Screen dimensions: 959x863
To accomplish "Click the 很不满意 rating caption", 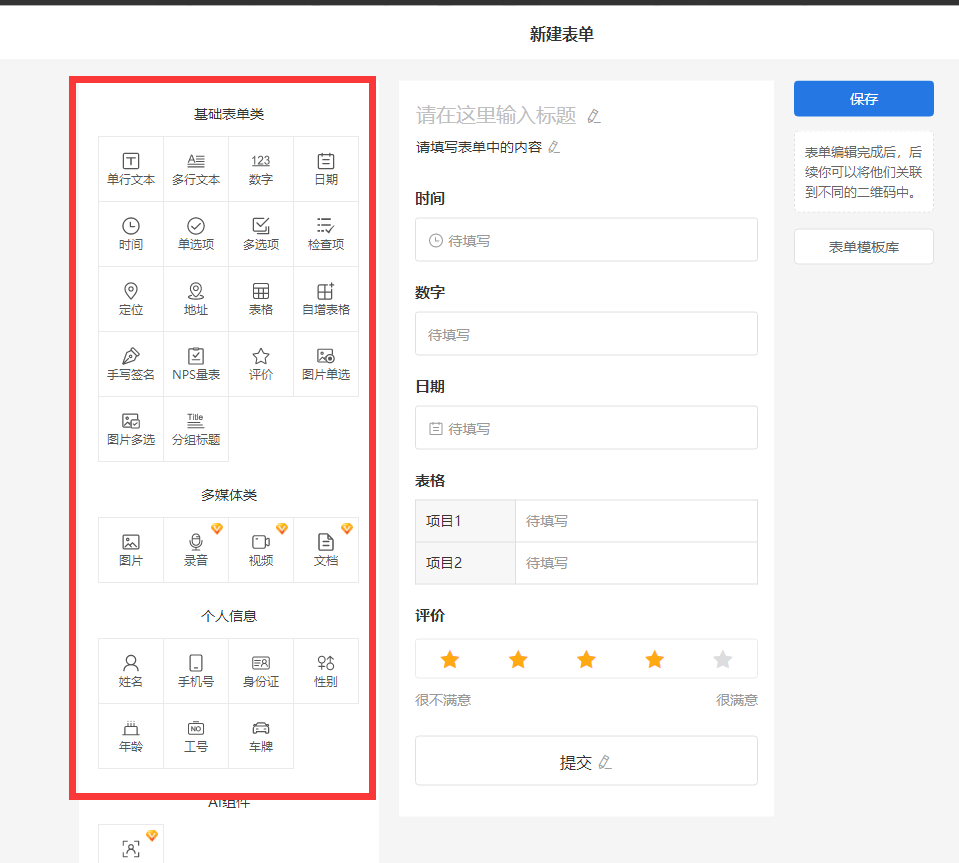I will coord(443,700).
